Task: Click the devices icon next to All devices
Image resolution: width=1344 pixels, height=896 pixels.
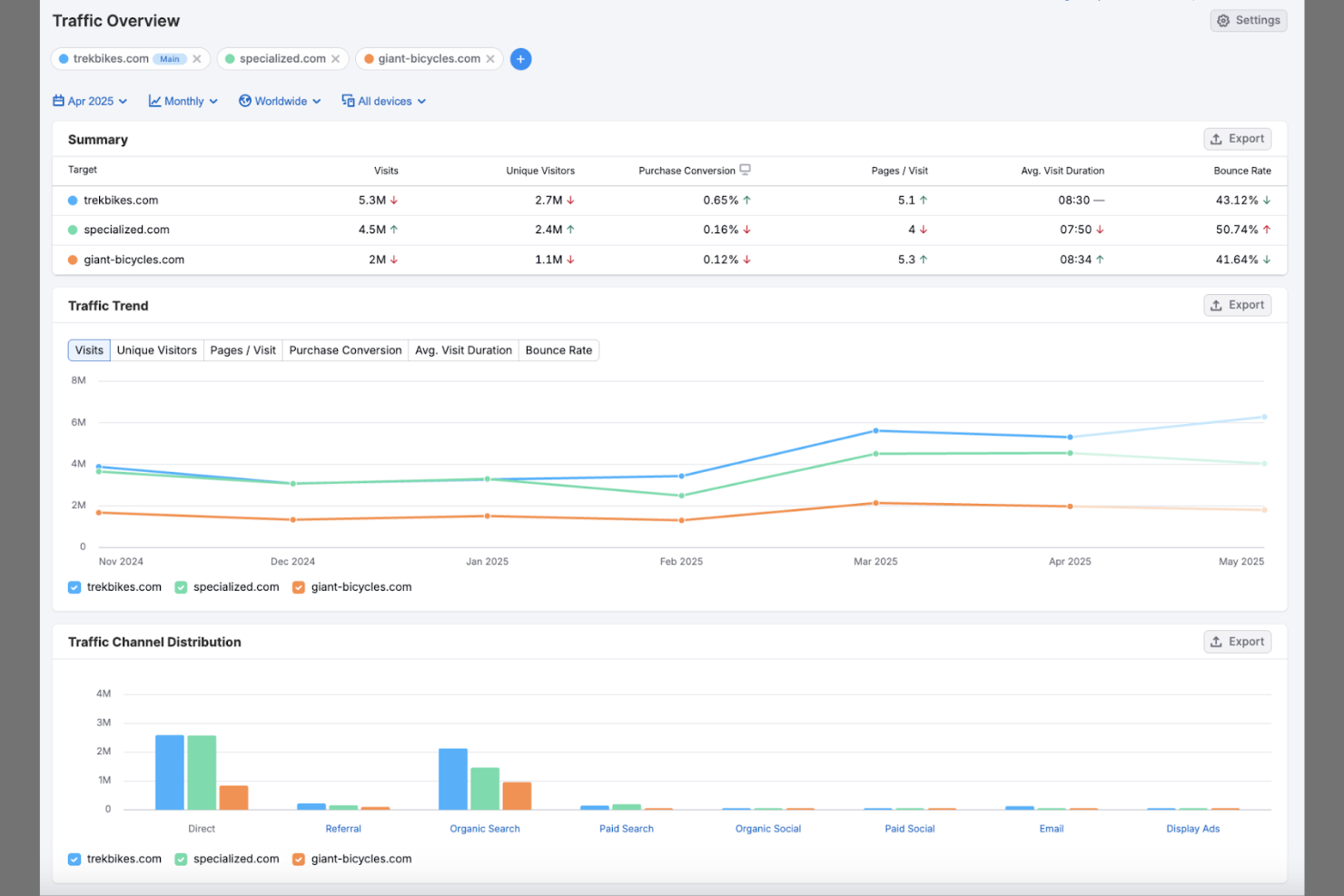Action: click(x=348, y=101)
